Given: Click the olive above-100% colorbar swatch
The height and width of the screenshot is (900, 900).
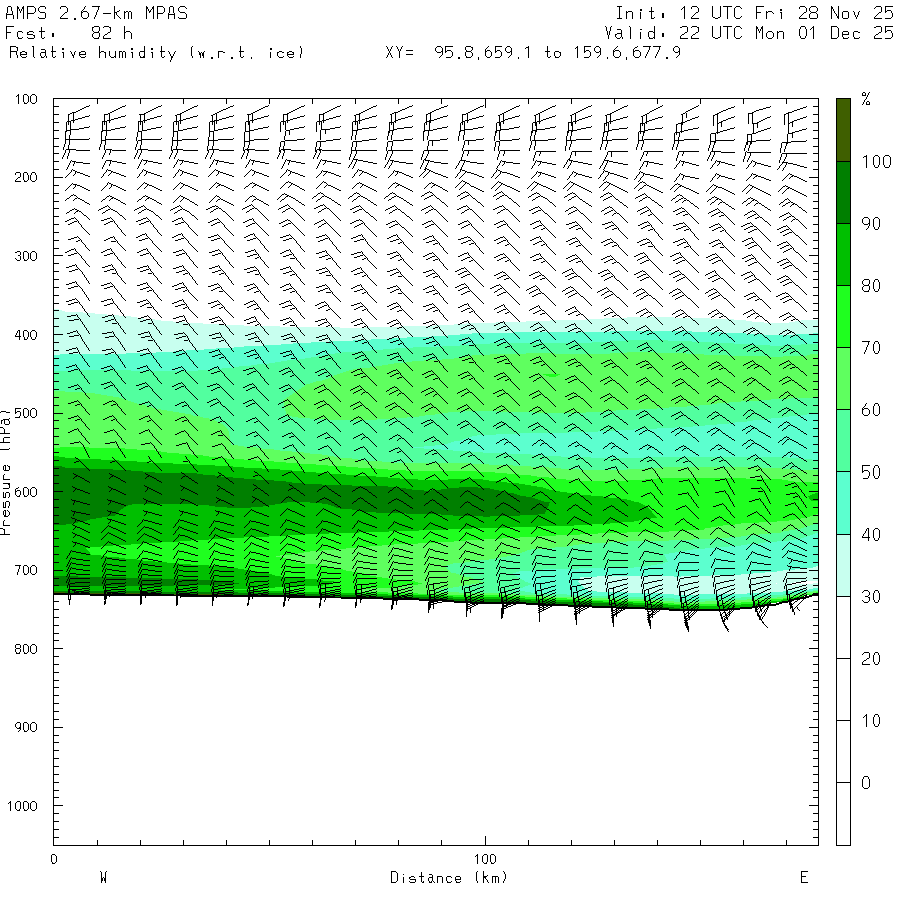Looking at the screenshot, I should pyautogui.click(x=843, y=130).
